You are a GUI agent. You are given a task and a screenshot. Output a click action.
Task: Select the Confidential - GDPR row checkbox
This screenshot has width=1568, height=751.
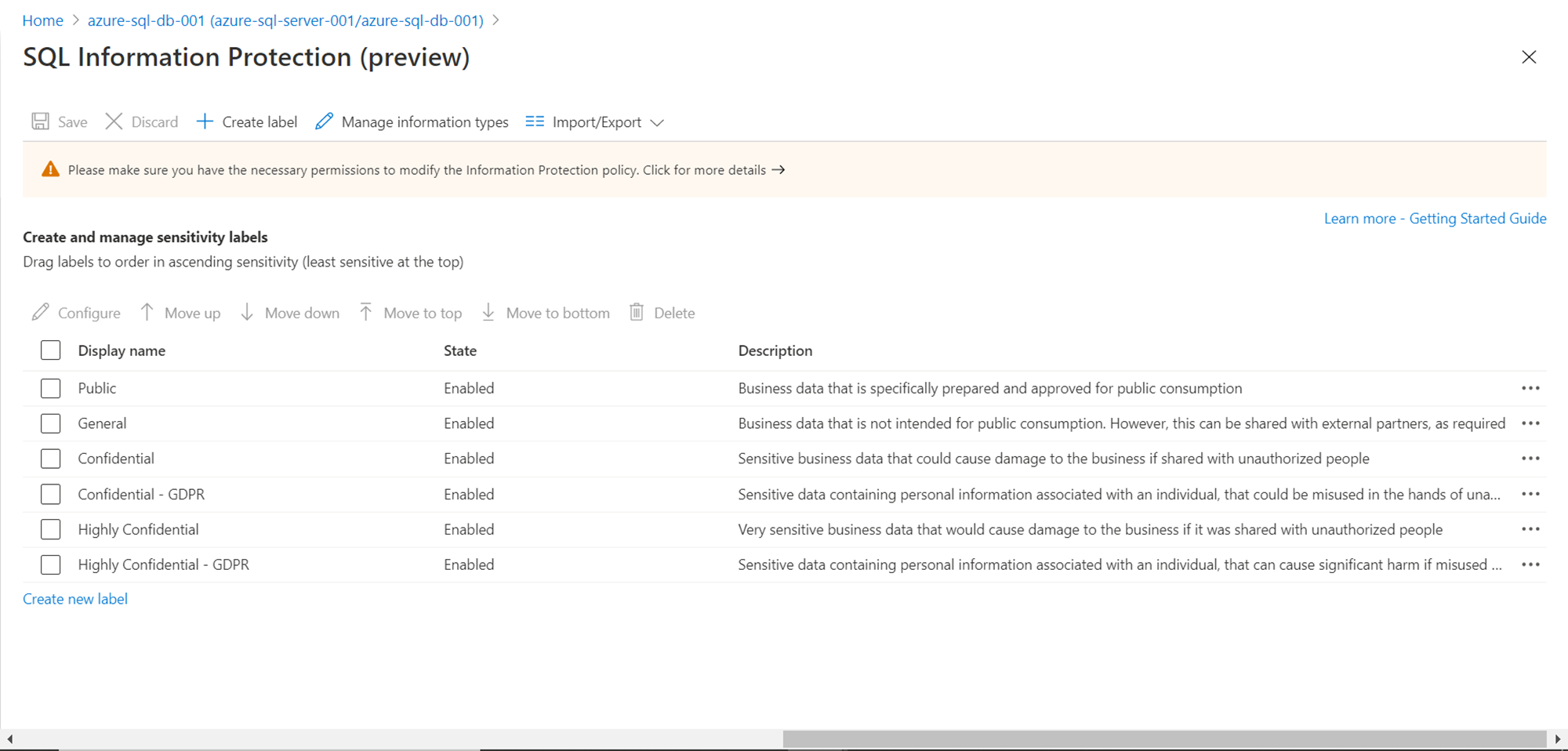51,494
